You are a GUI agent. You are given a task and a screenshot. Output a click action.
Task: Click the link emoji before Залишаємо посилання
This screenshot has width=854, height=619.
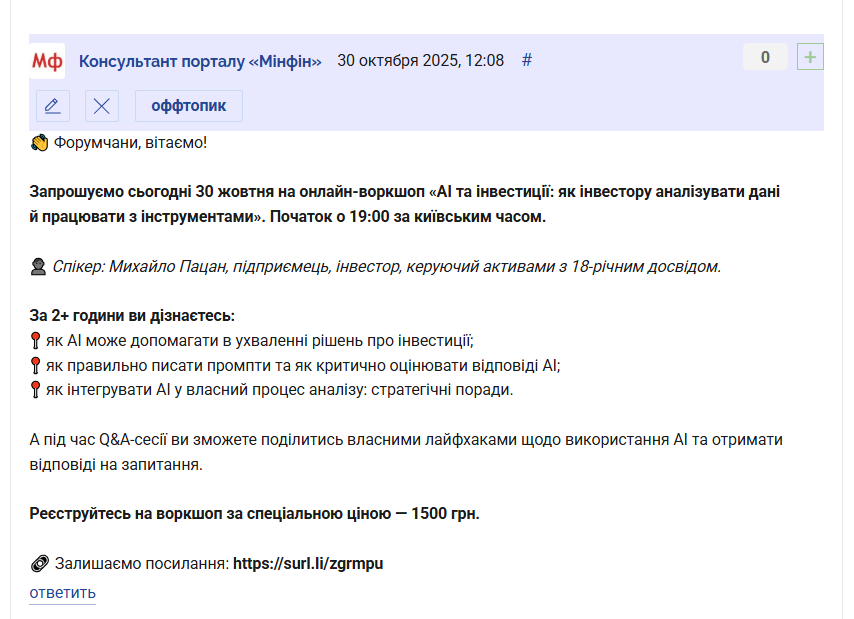click(x=40, y=564)
